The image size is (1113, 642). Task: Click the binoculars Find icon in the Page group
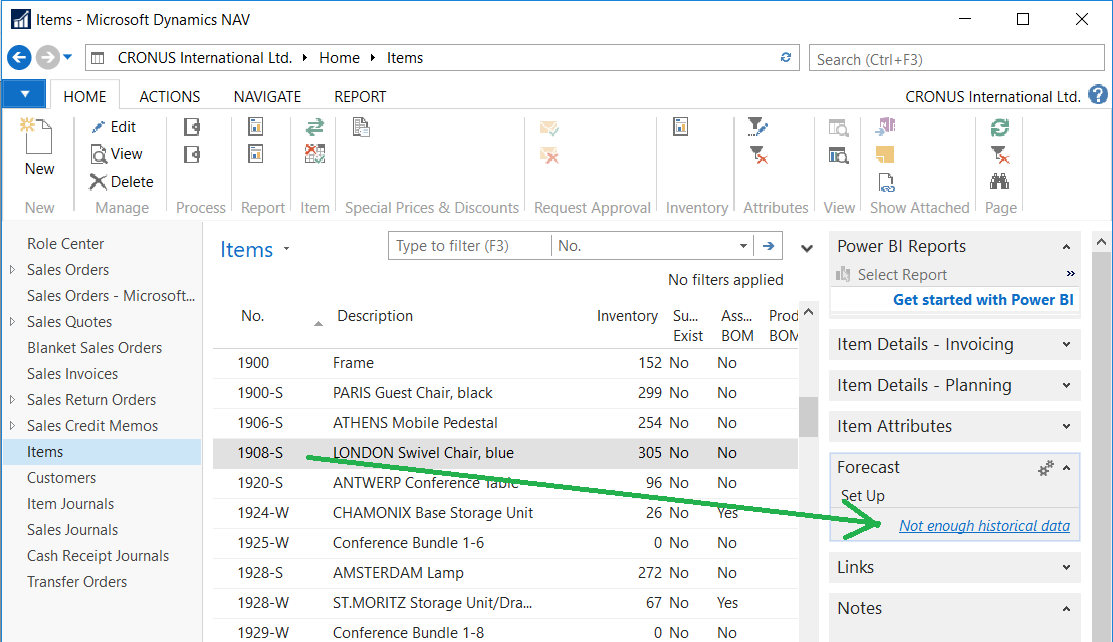click(999, 181)
